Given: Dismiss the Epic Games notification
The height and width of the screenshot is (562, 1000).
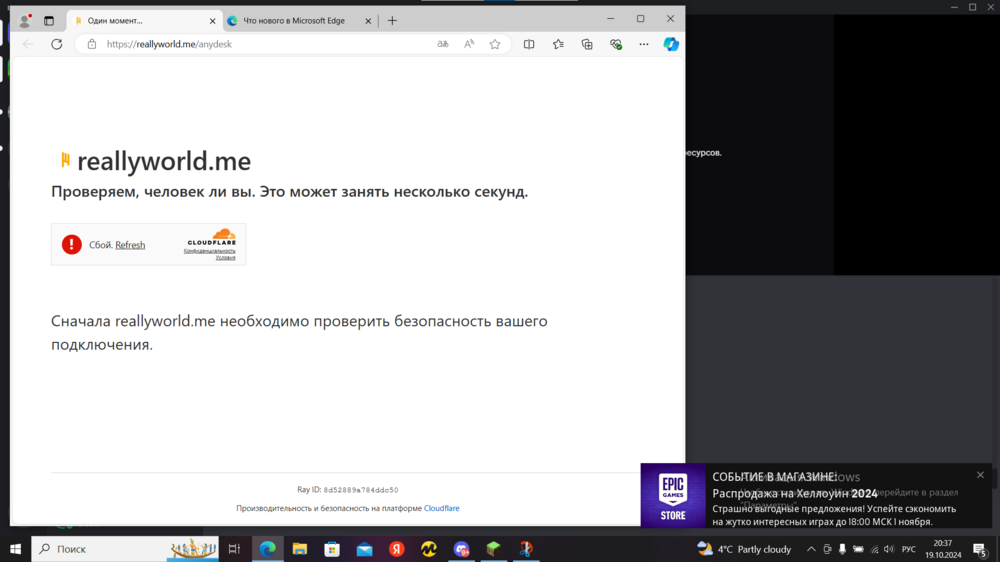Looking at the screenshot, I should coord(980,475).
